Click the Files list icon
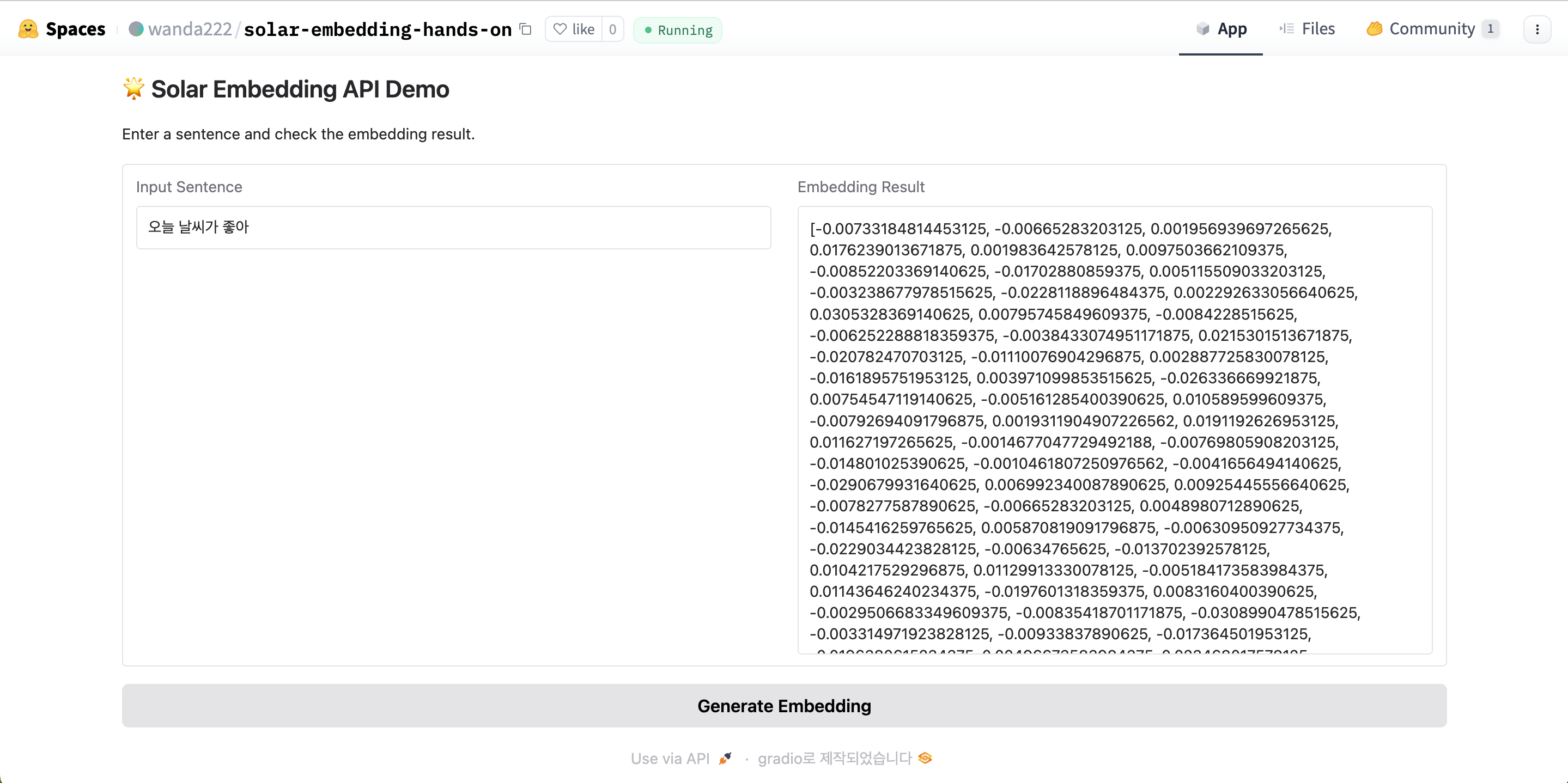Screen dimensions: 1568x783 (1286, 29)
